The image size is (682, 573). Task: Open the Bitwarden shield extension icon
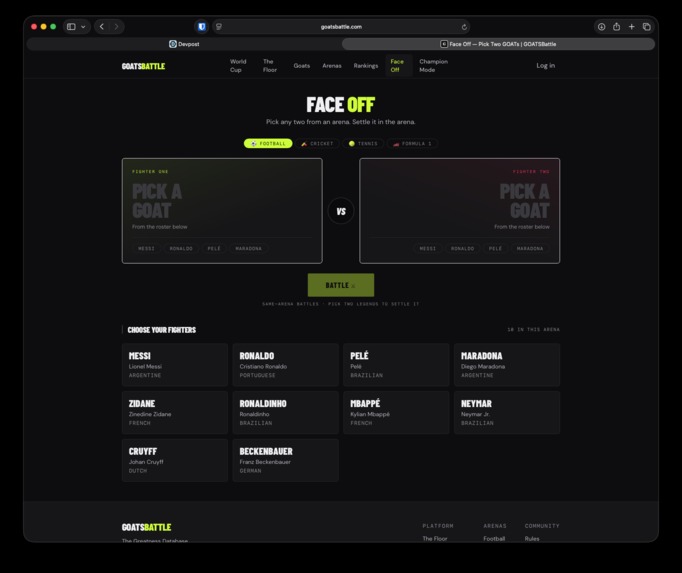pos(201,27)
